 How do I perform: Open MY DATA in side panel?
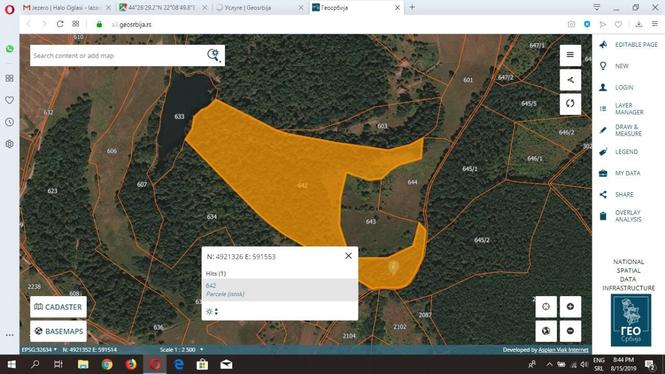[620, 173]
